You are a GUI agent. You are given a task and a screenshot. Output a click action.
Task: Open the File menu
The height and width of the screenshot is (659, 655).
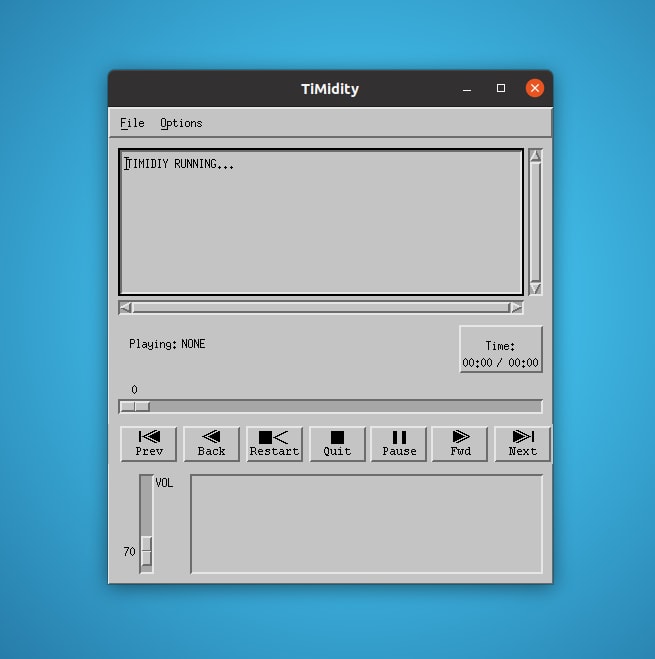[132, 123]
